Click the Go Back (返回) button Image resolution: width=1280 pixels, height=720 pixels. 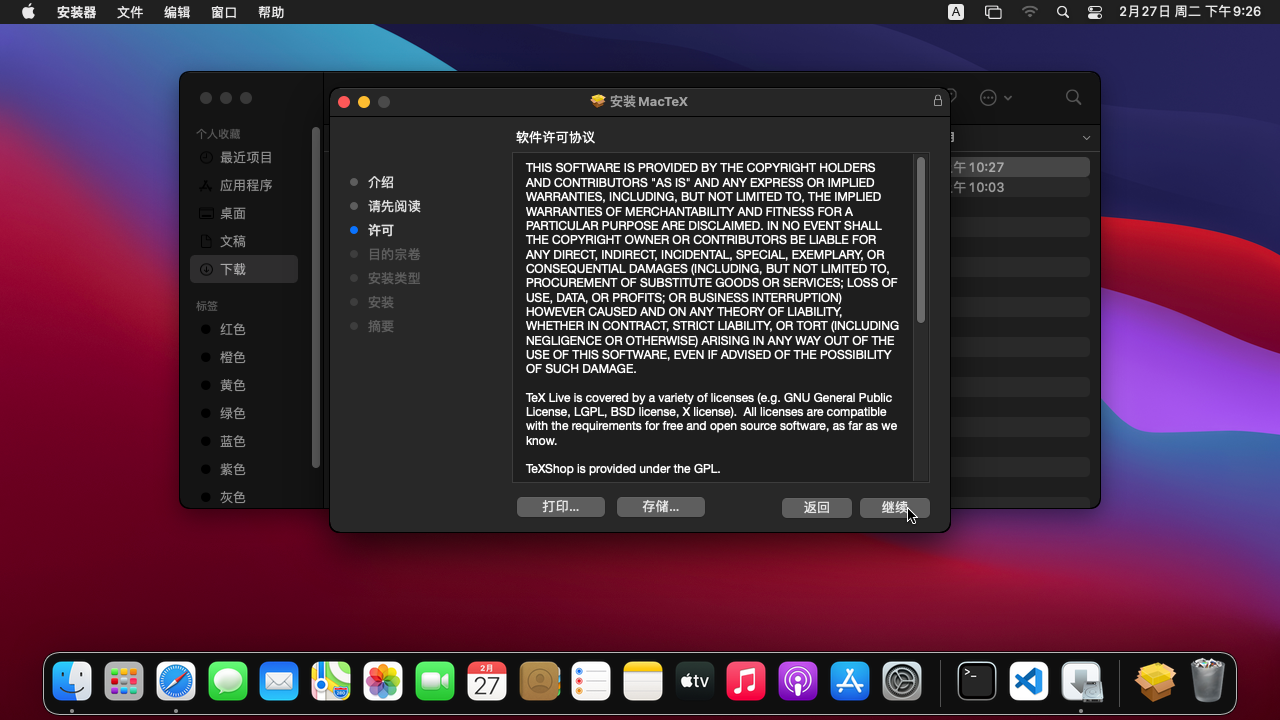[817, 507]
